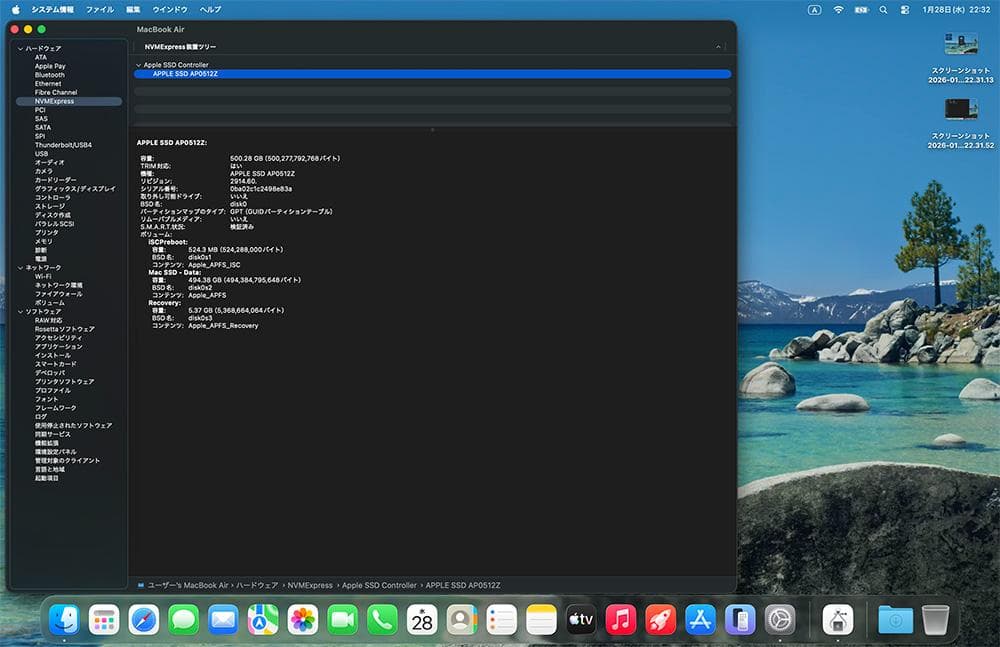The image size is (1000, 647).
Task: Launch the Photos app in the Dock
Action: click(x=303, y=620)
